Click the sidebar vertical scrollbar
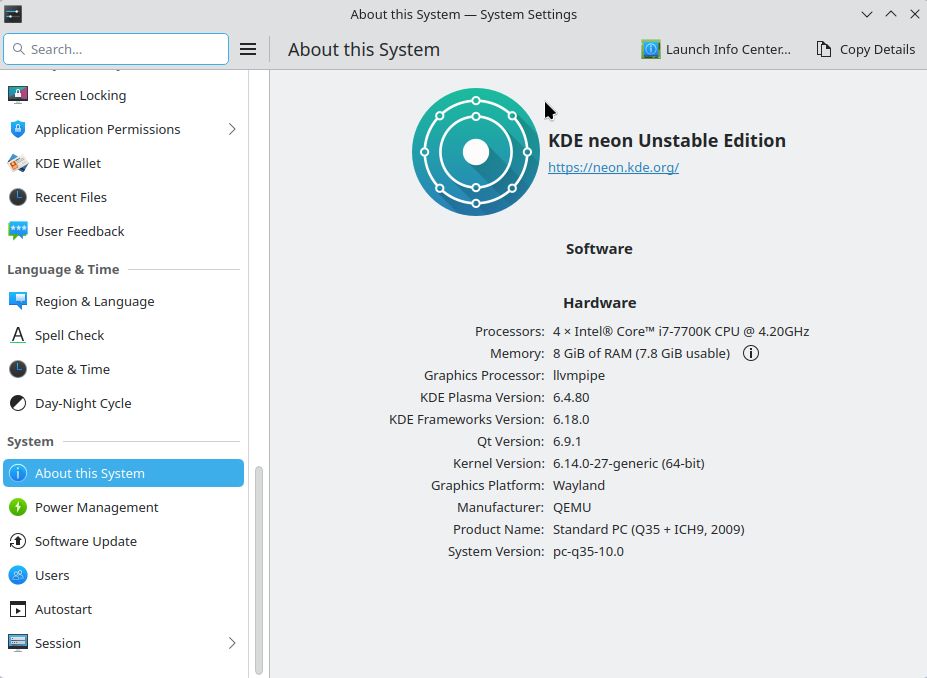The image size is (927, 678). [258, 570]
